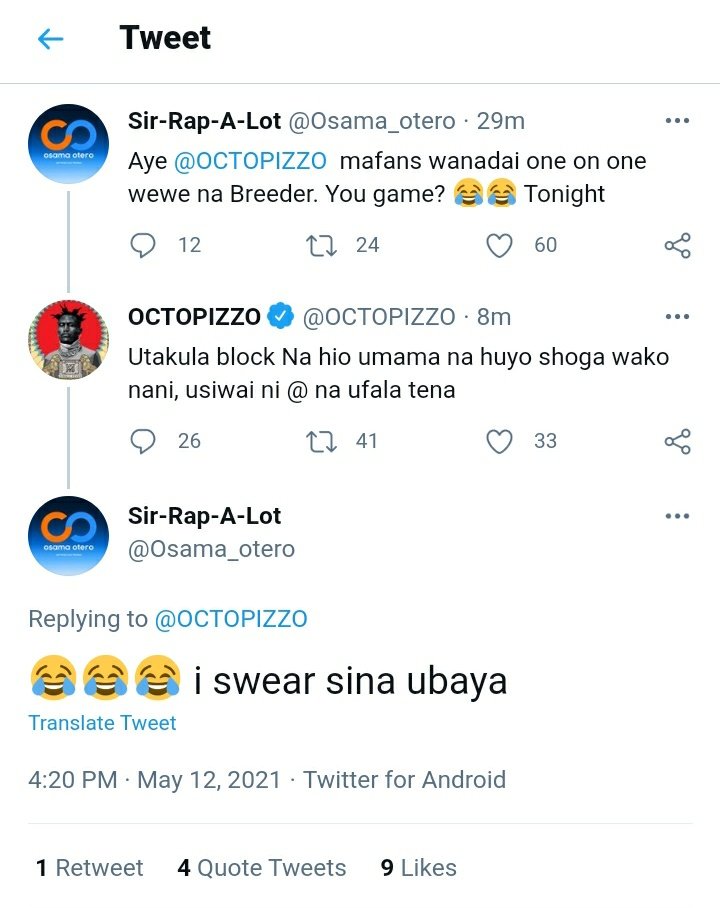Open OCTOPIZZO's profile picture

68,339
